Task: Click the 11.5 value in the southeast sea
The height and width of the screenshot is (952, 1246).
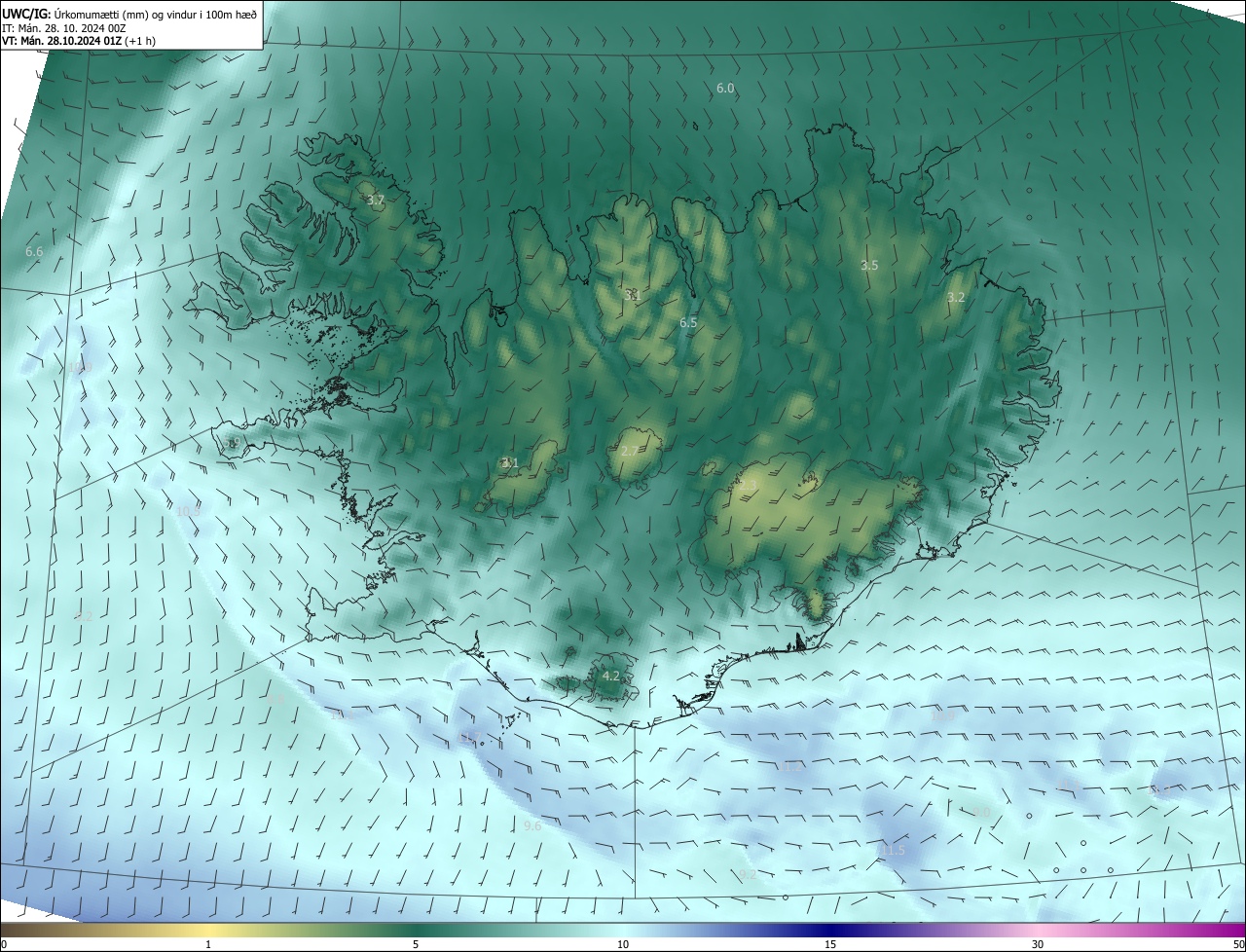Action: coord(892,852)
